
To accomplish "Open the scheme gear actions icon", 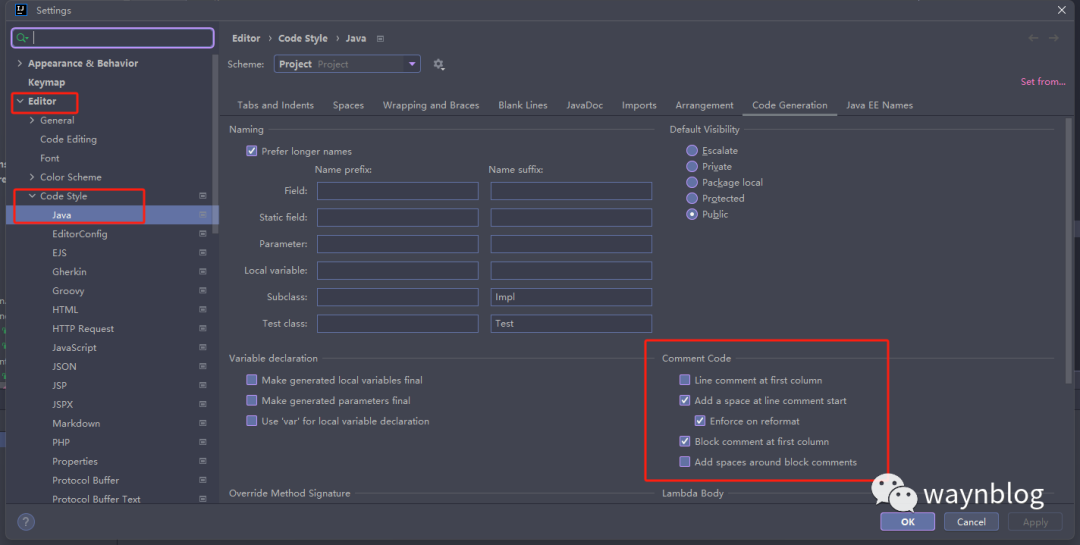I will 438,64.
